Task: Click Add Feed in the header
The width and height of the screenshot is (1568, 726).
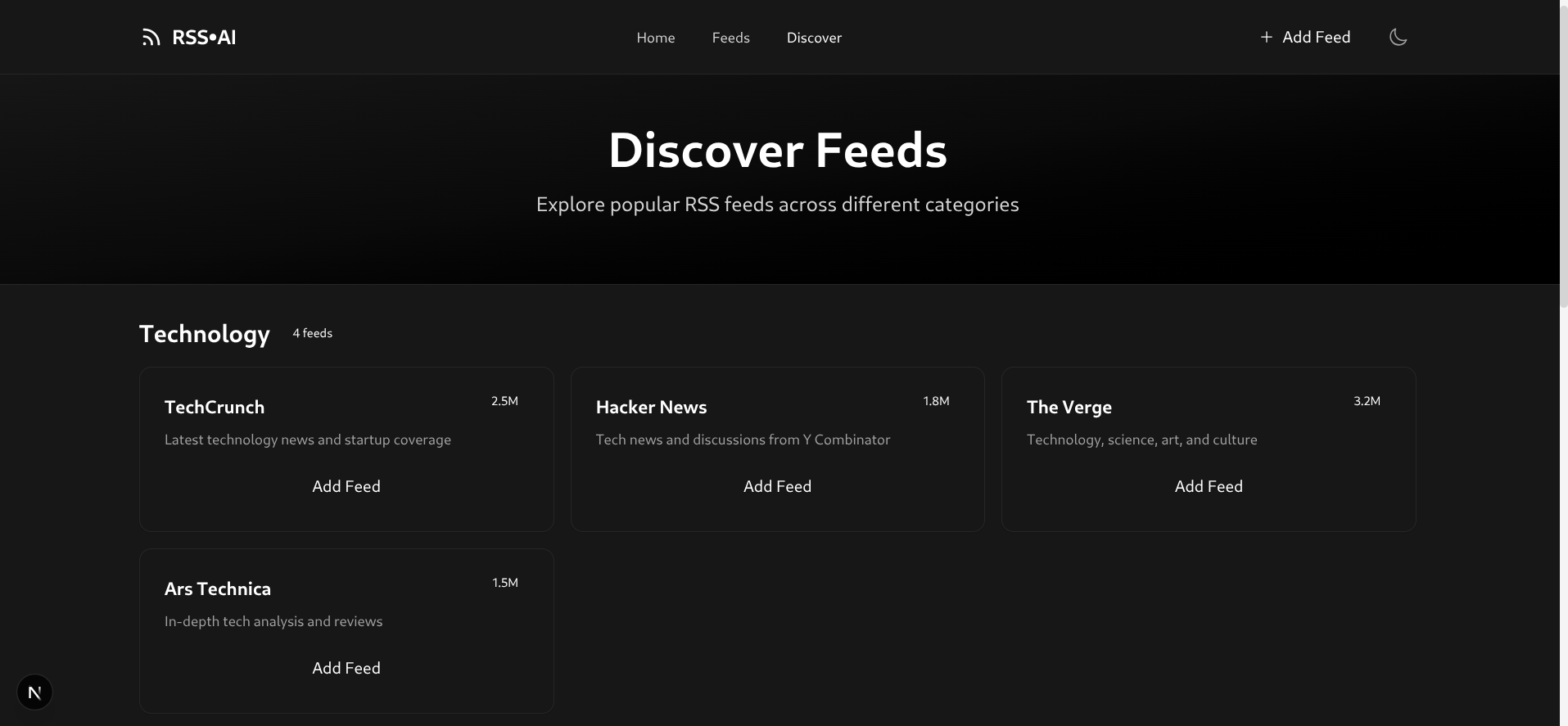Action: coord(1305,37)
